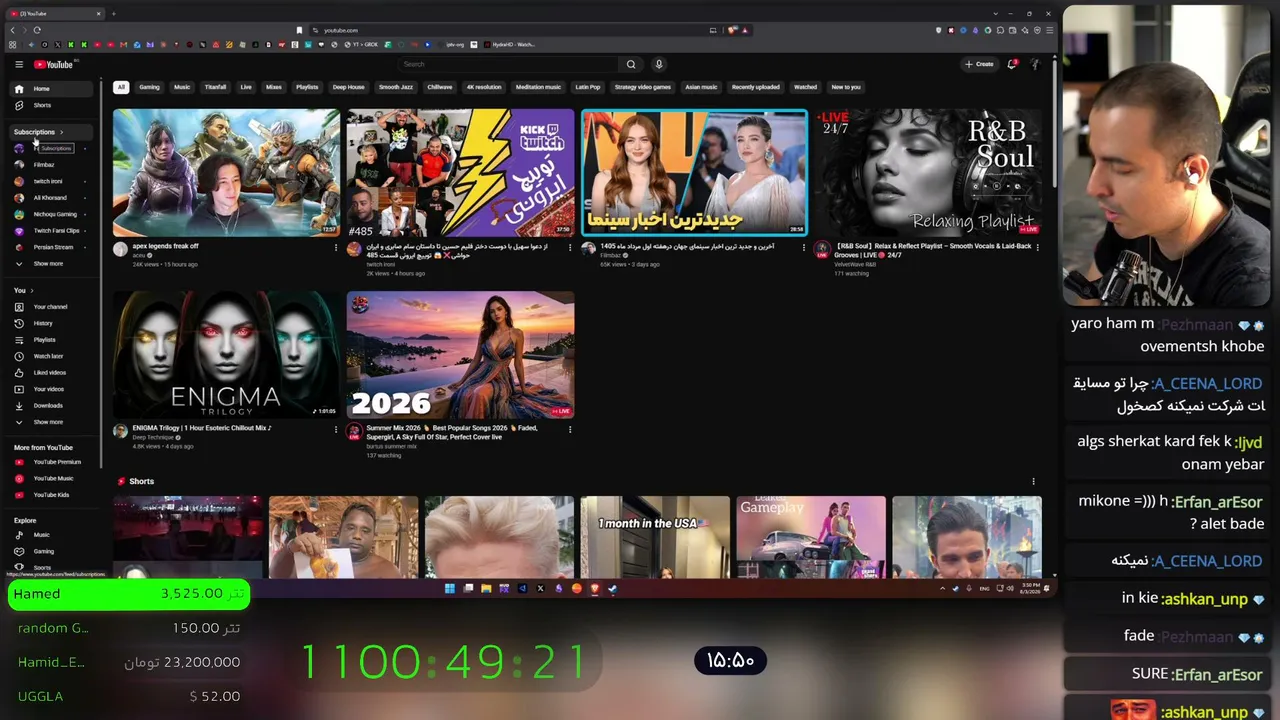This screenshot has width=1280, height=720.
Task: Select the Gaming filter chip
Action: 149,87
